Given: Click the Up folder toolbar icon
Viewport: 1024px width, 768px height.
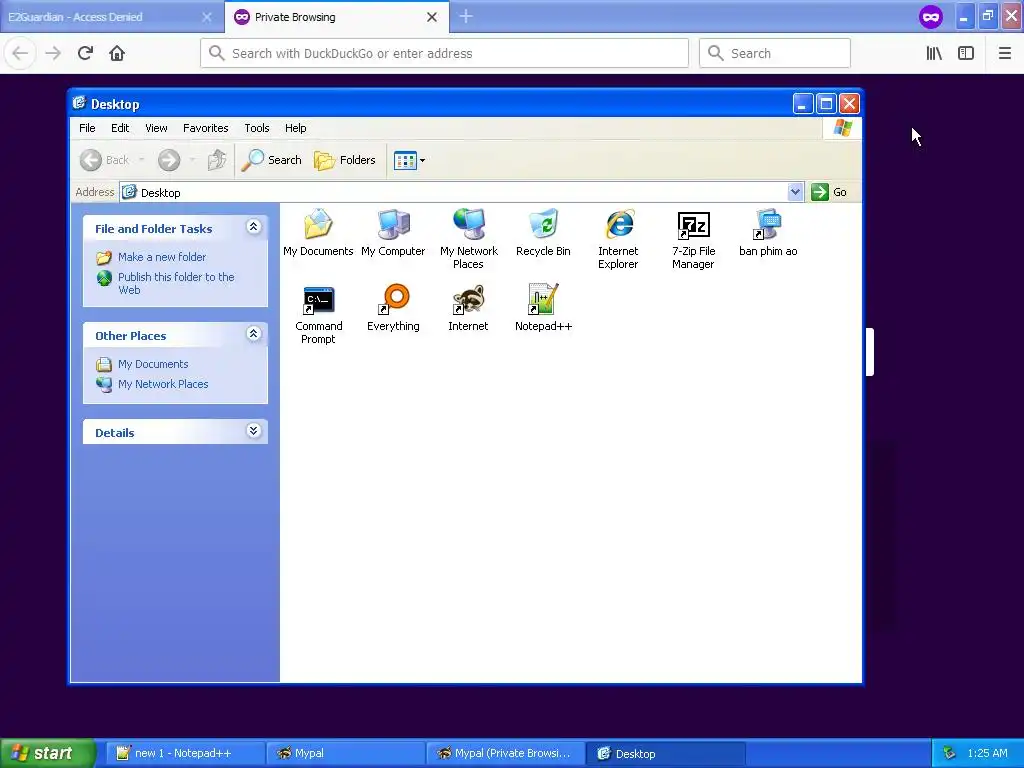Looking at the screenshot, I should tap(217, 160).
